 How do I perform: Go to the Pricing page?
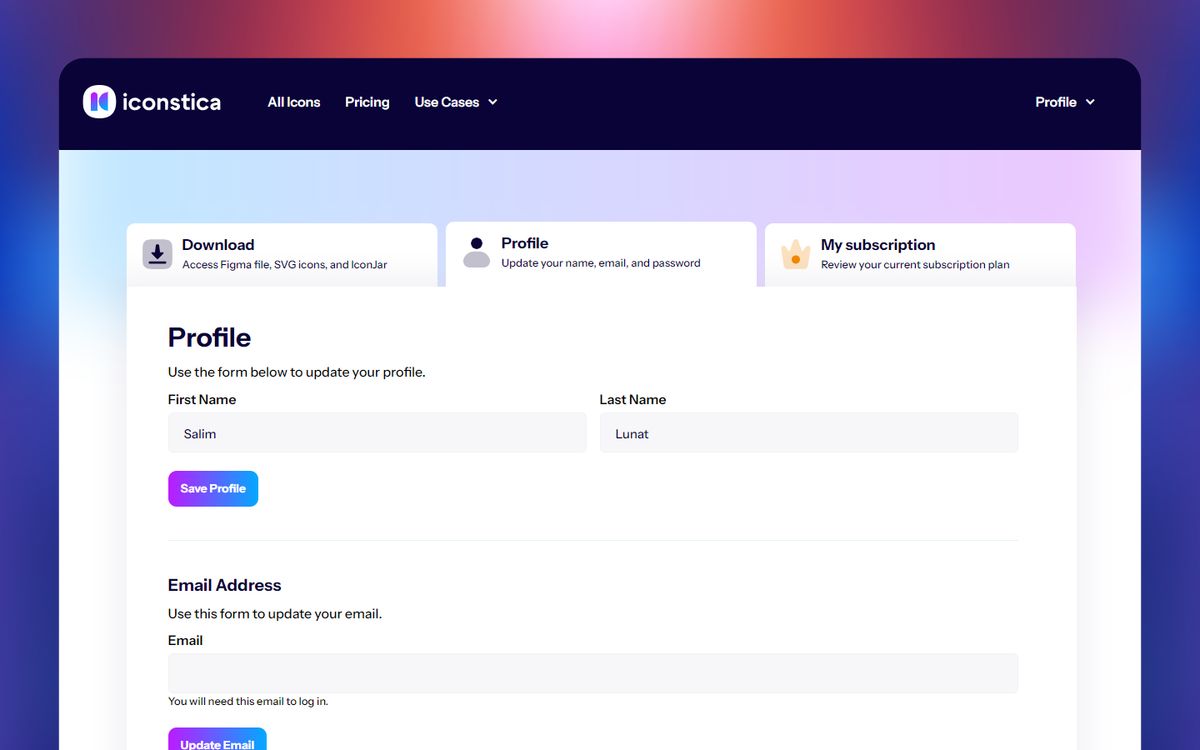(x=367, y=102)
